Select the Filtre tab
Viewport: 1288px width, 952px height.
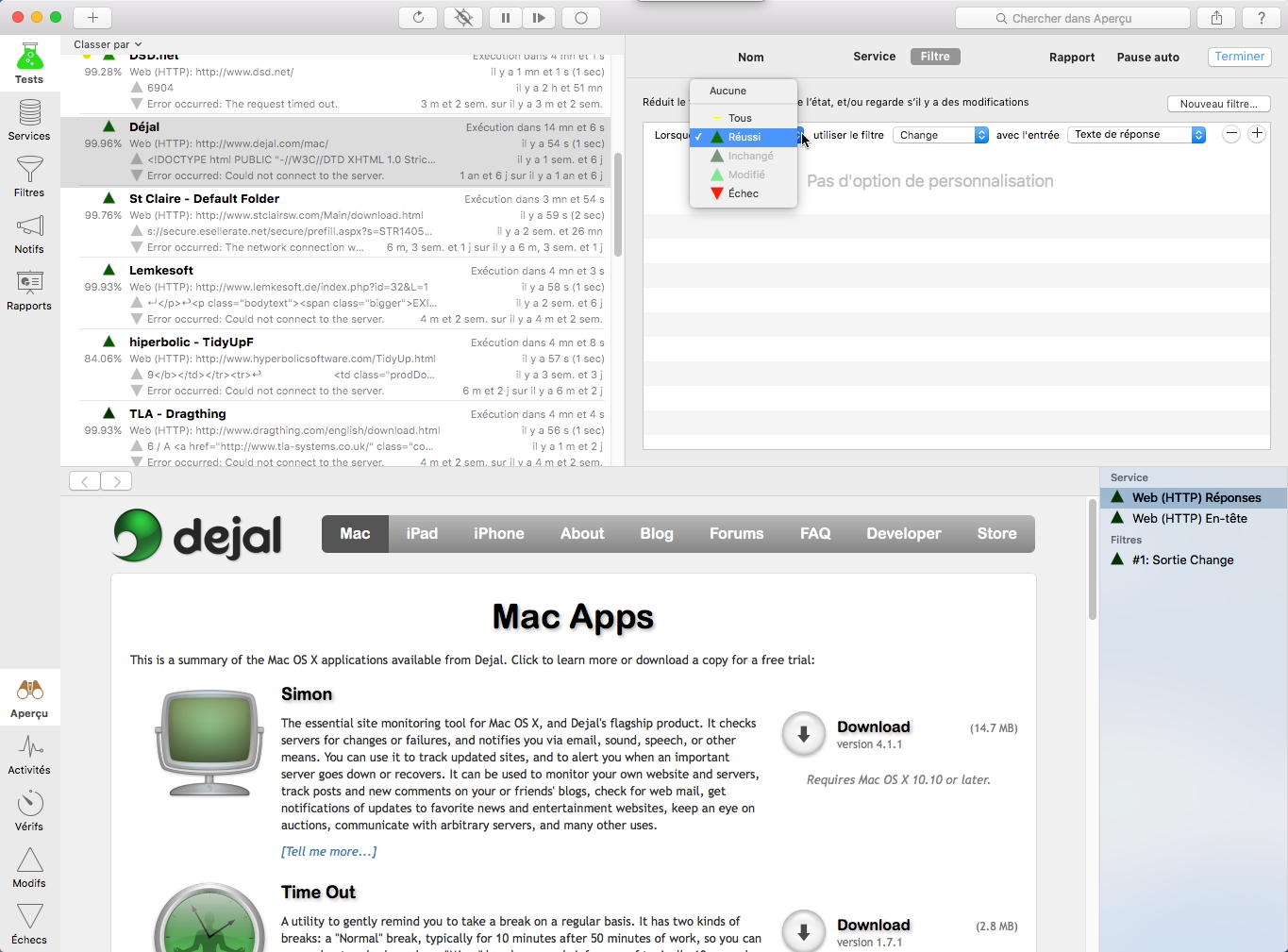pyautogui.click(x=935, y=57)
